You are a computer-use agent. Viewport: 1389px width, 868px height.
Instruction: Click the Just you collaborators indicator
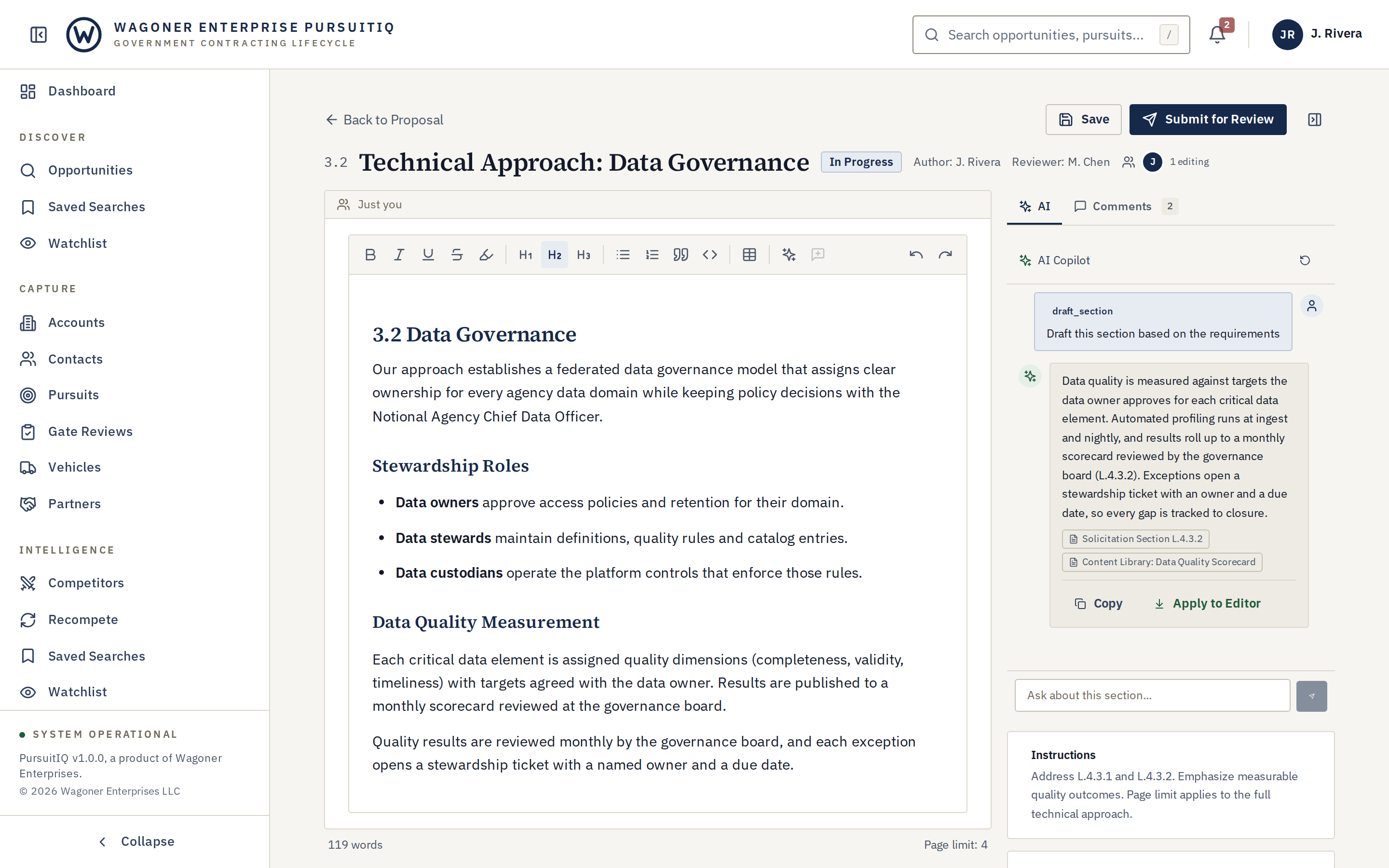coord(369,204)
